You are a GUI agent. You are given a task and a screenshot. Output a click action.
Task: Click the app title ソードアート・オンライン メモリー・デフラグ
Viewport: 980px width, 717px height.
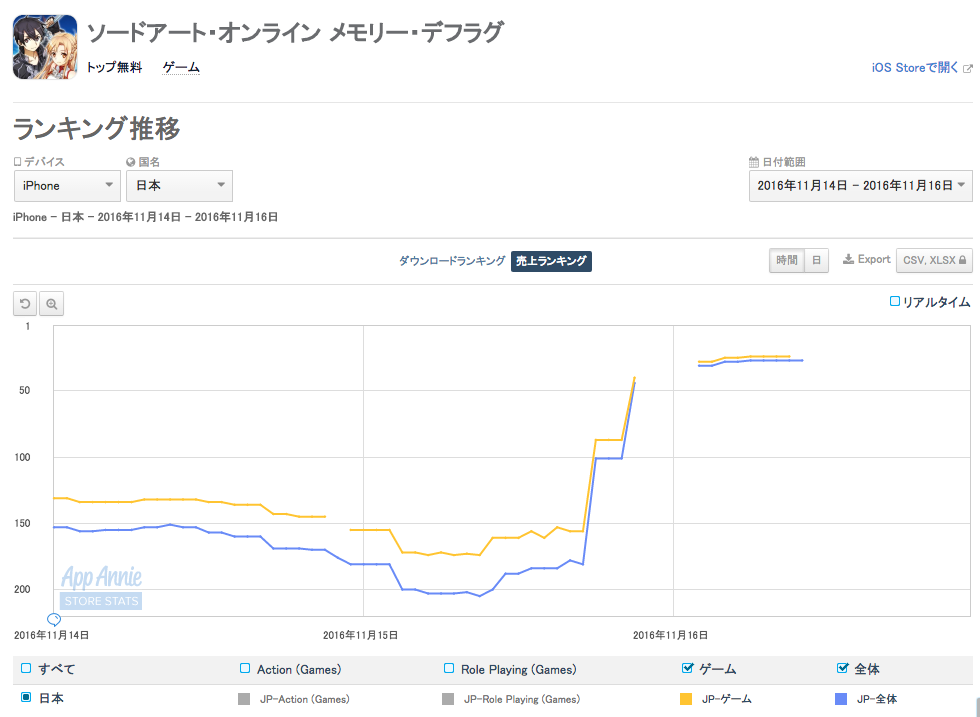point(294,33)
